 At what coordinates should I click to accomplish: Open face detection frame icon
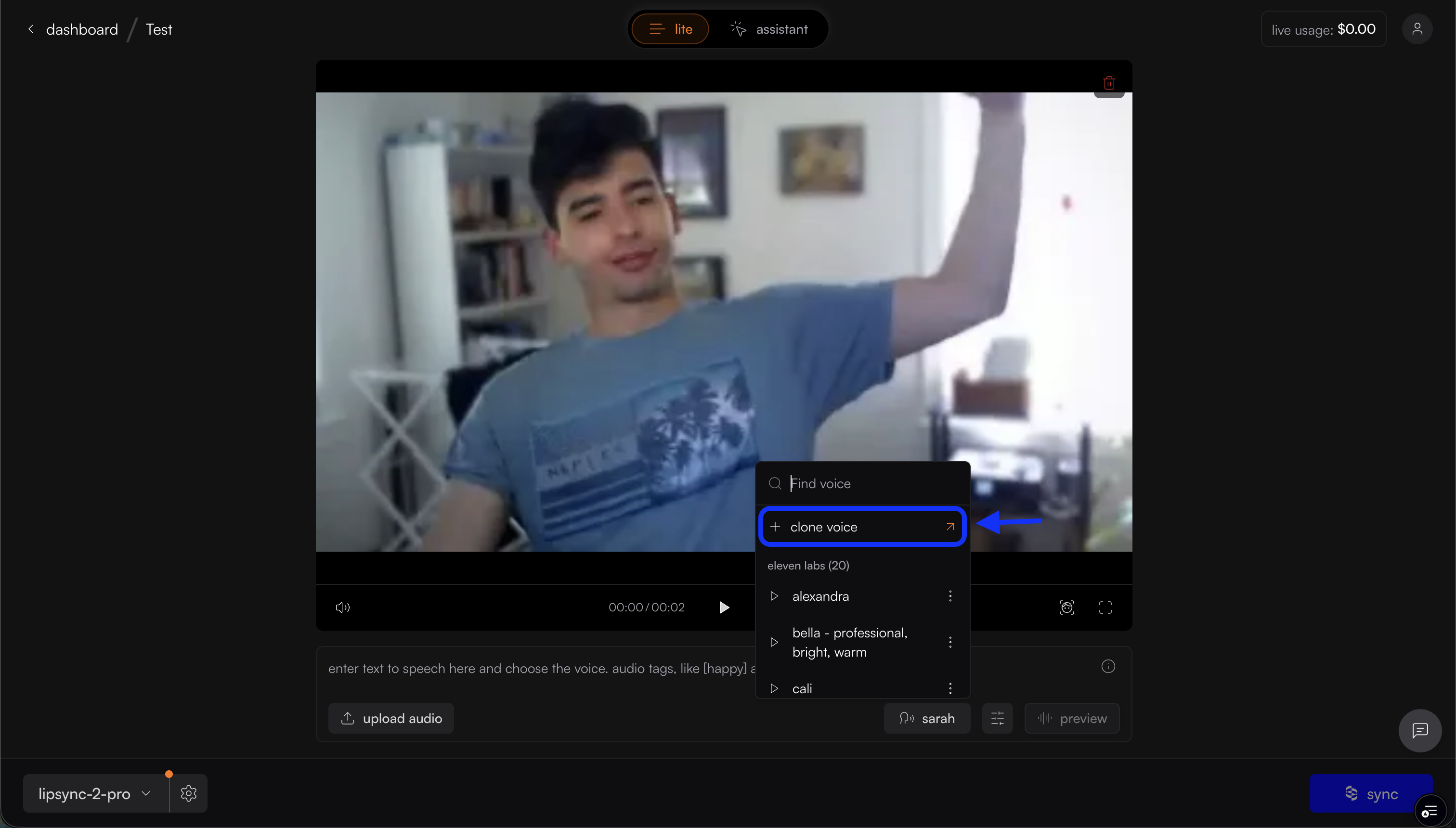[1067, 608]
